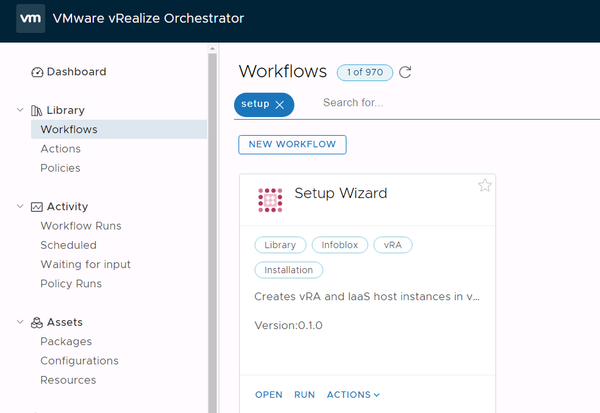Click the Library tag on Setup Wizard

coord(280,245)
